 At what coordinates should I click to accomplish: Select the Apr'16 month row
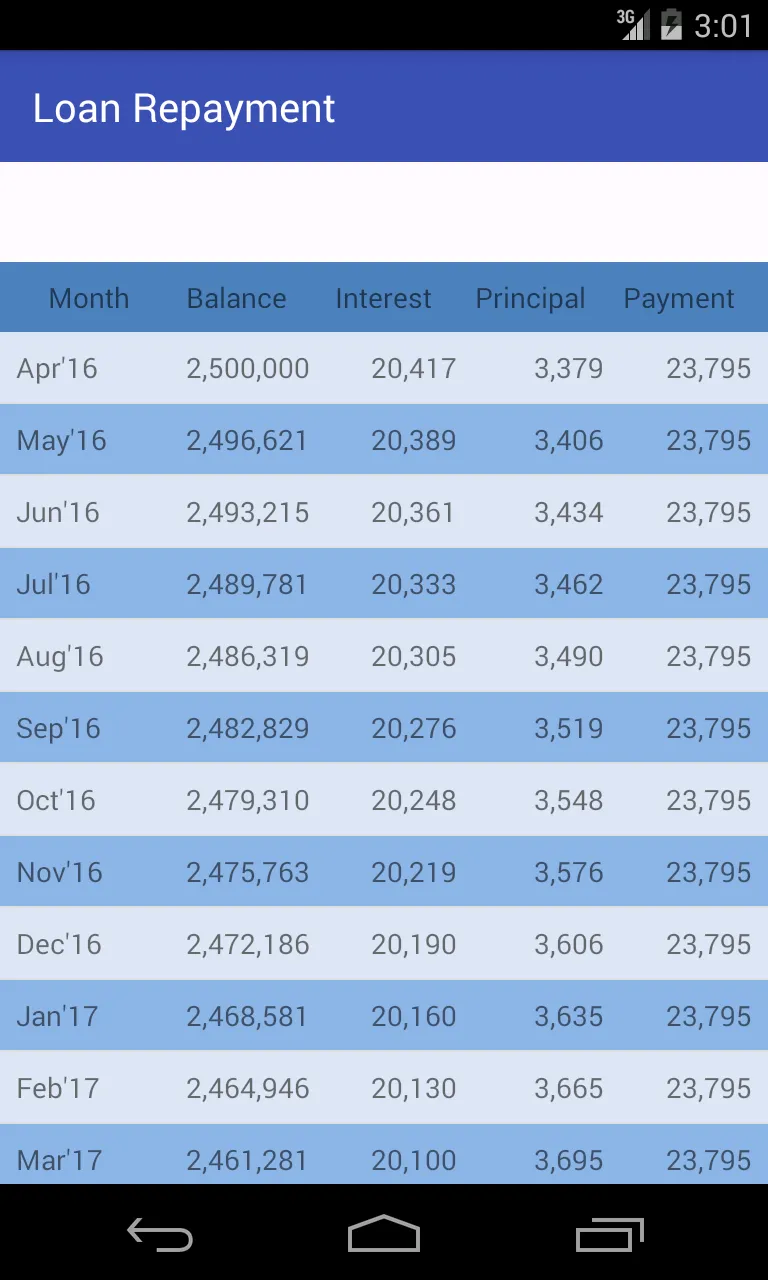click(384, 368)
